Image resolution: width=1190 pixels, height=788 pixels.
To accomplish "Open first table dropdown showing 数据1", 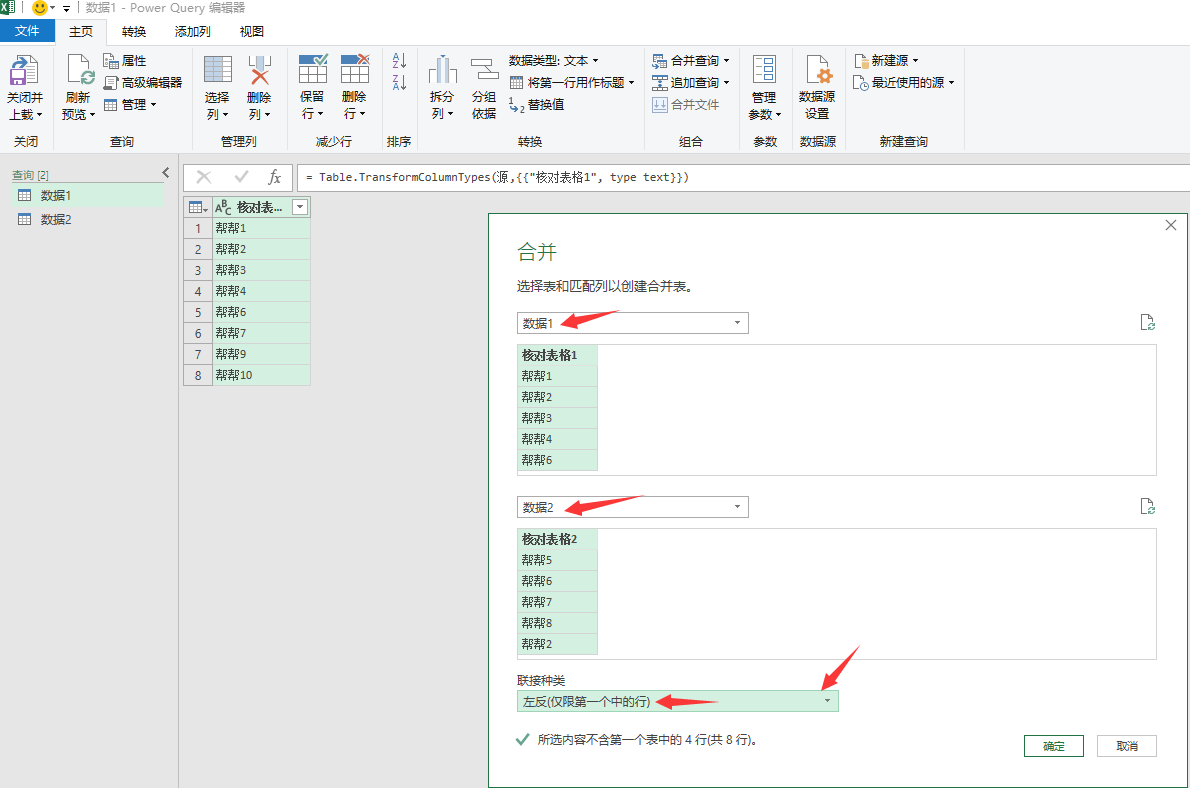I will point(633,323).
